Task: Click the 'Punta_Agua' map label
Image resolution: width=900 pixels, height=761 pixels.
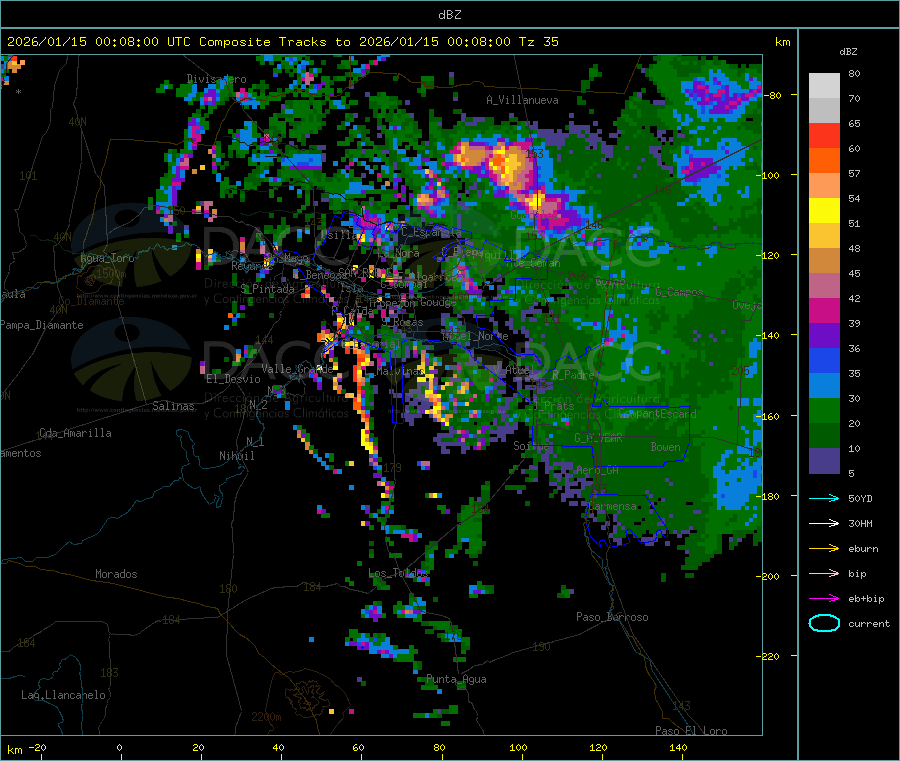Action: 456,679
